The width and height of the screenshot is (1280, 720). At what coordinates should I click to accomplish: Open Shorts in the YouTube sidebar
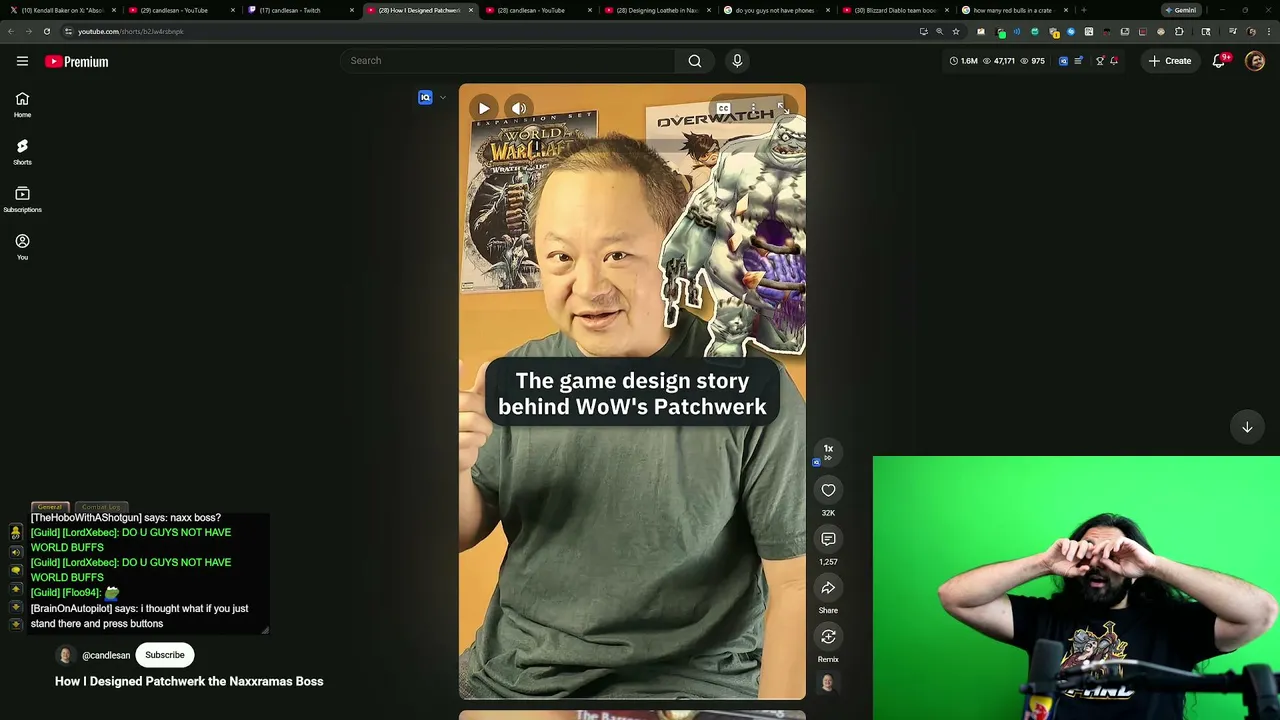22,152
